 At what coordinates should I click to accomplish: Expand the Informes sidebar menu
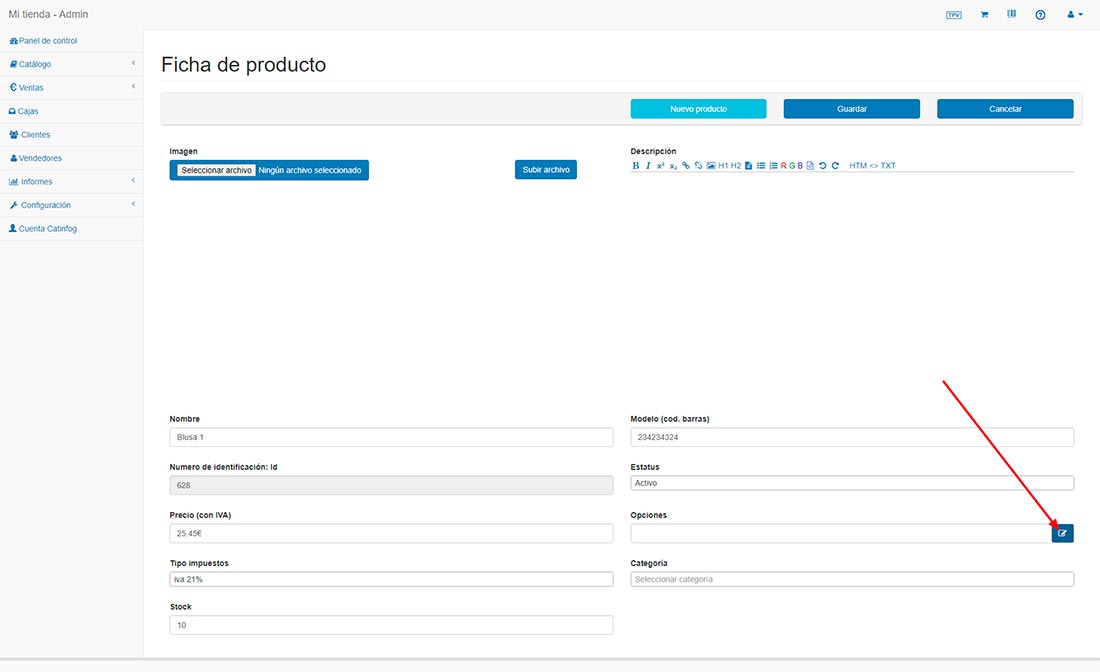point(72,182)
